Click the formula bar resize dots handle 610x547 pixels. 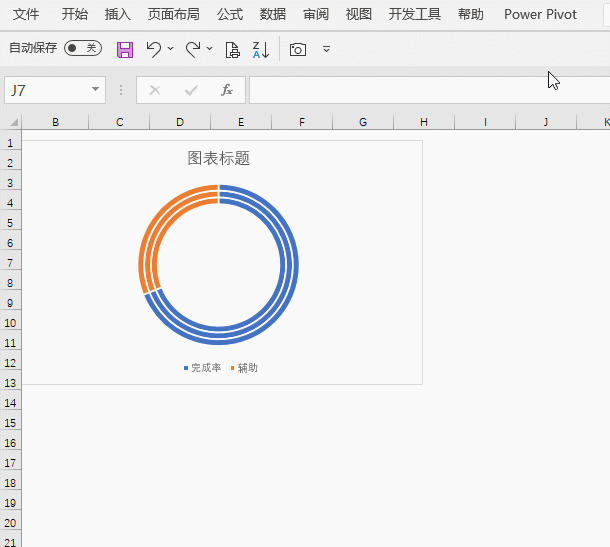point(121,90)
